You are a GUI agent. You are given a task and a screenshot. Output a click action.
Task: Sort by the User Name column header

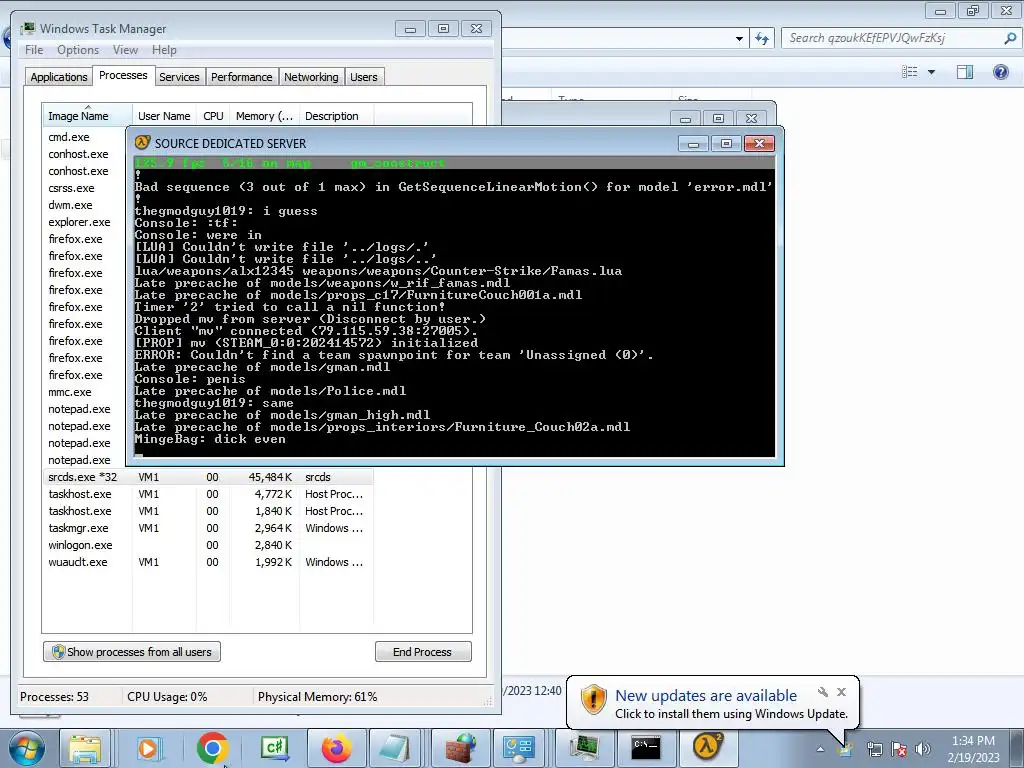(x=164, y=116)
